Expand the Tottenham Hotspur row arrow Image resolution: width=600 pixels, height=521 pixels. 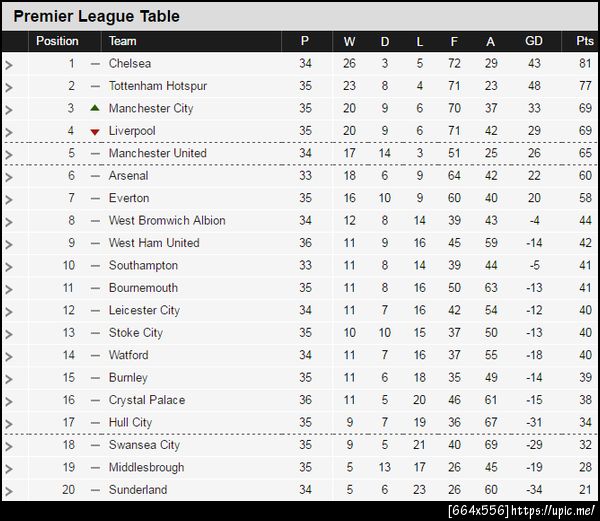click(x=9, y=87)
